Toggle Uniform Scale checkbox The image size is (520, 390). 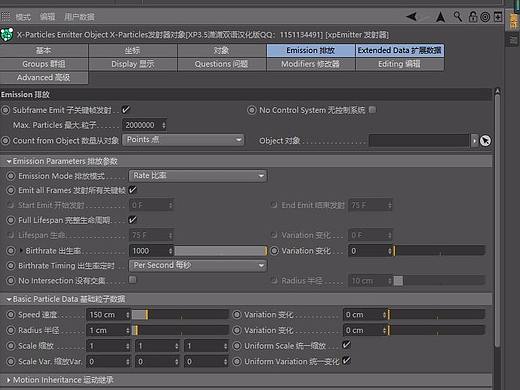pyautogui.click(x=346, y=345)
